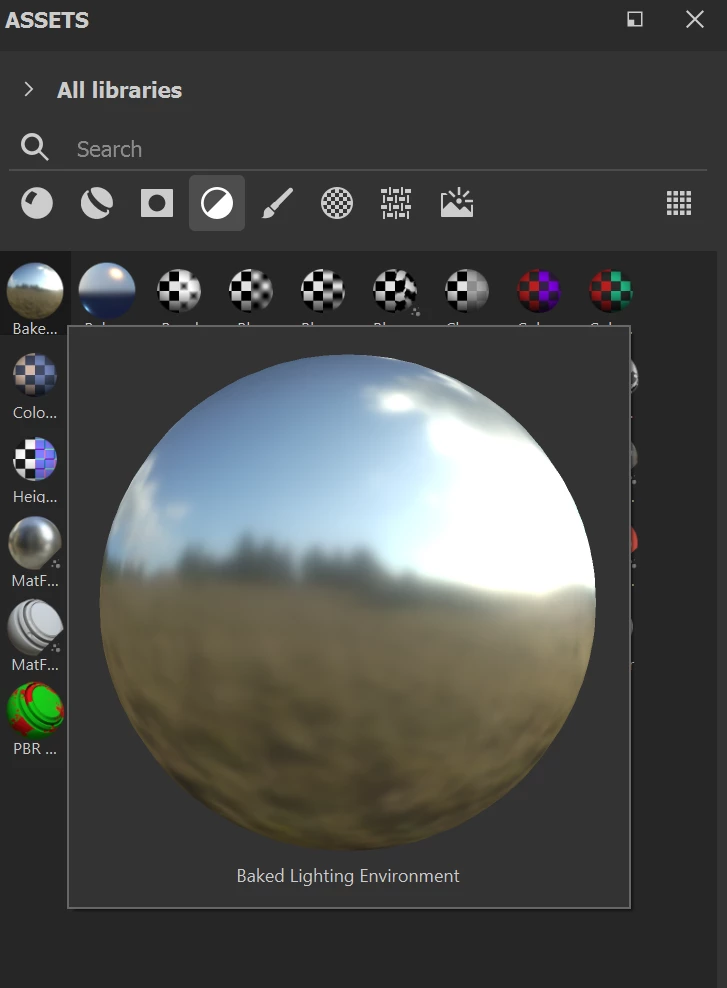
Task: Select the Colo... blue checker filter thumbnail
Action: click(x=35, y=374)
